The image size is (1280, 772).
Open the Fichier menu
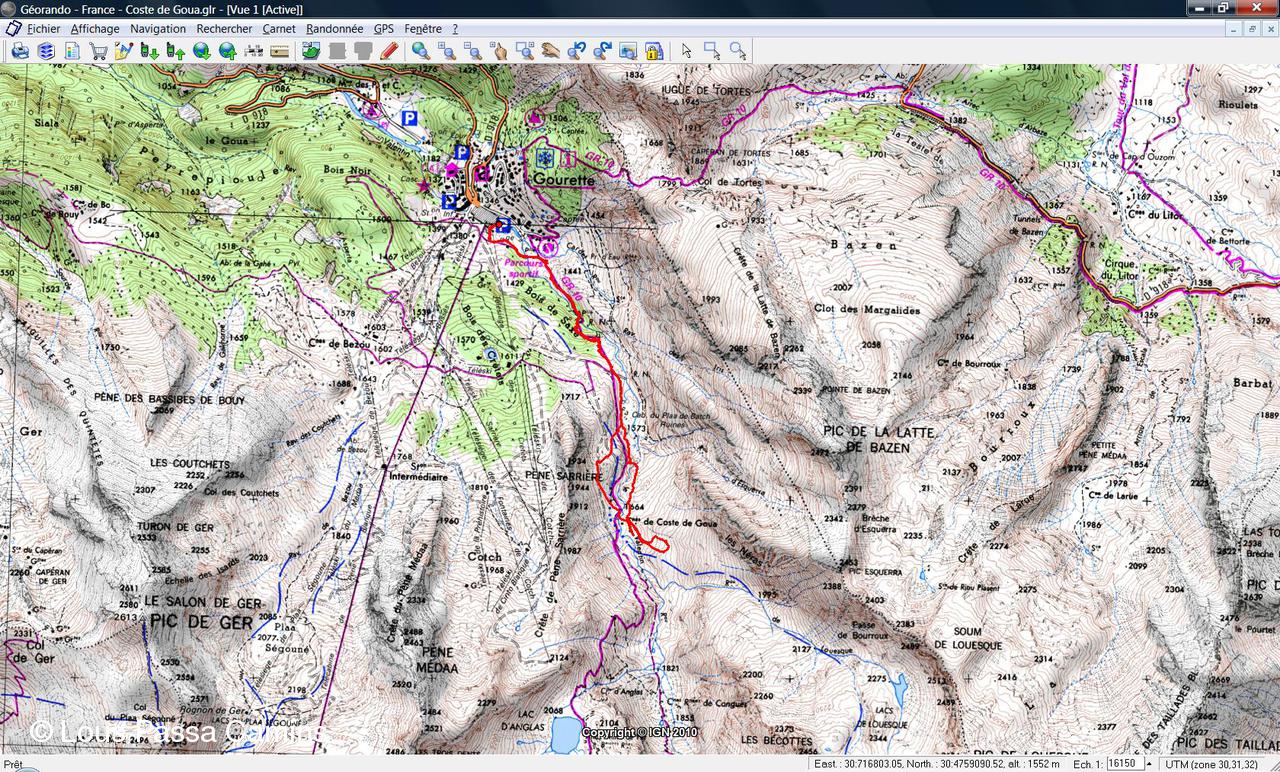pyautogui.click(x=43, y=29)
